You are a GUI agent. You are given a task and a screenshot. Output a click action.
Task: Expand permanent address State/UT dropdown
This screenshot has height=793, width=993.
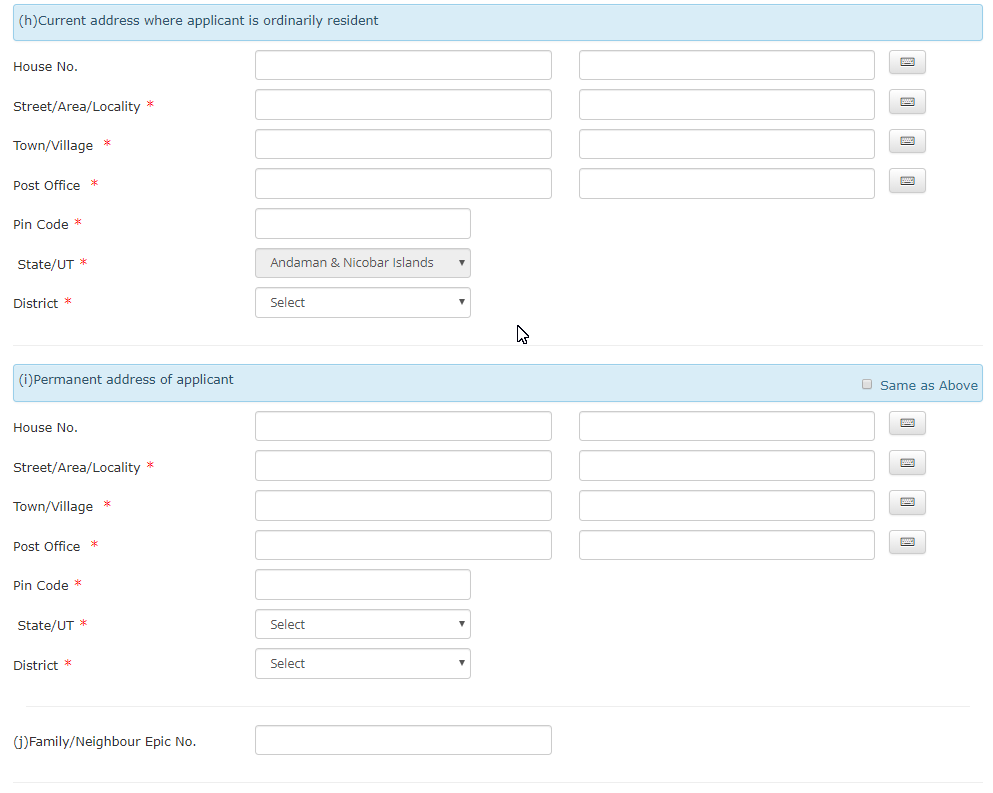click(x=363, y=625)
